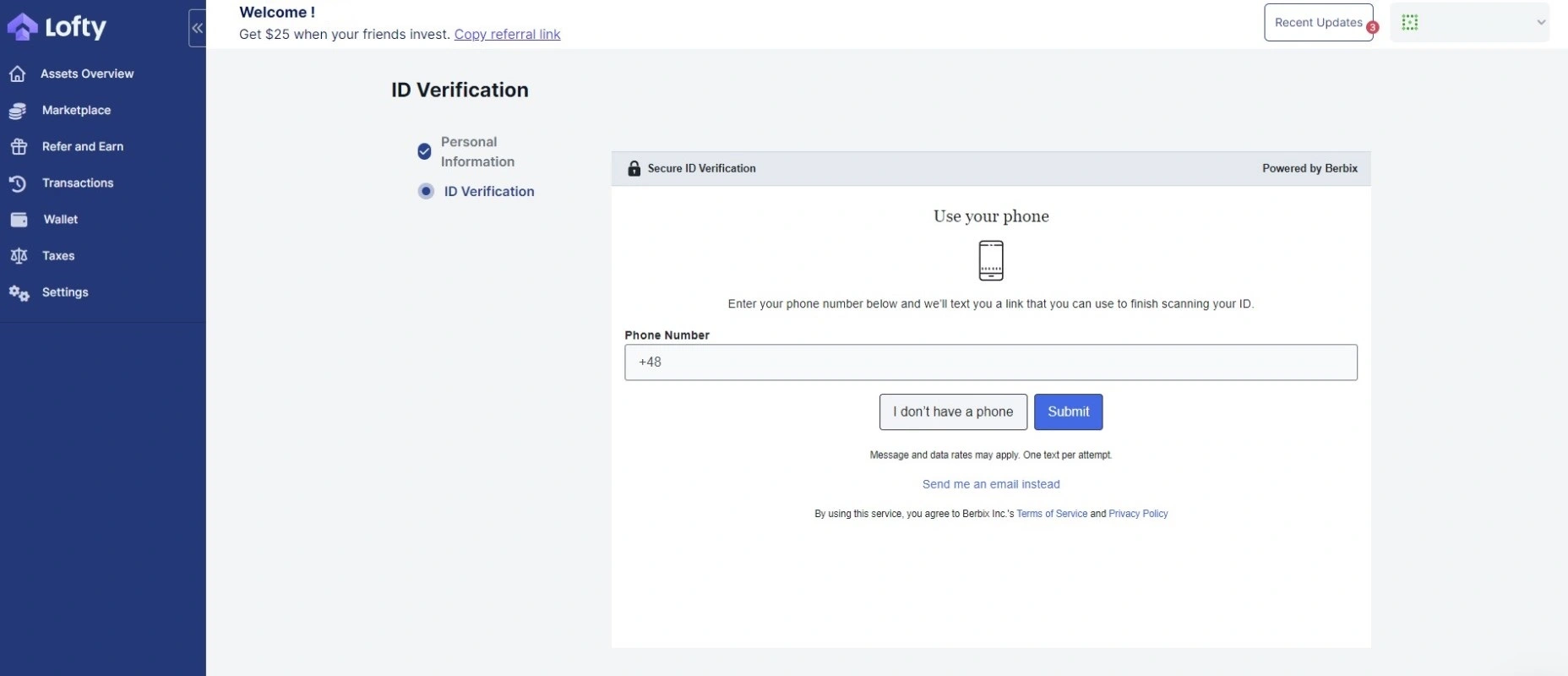This screenshot has height=676, width=1568.
Task: Go to the Taxes menu item
Action: (58, 256)
